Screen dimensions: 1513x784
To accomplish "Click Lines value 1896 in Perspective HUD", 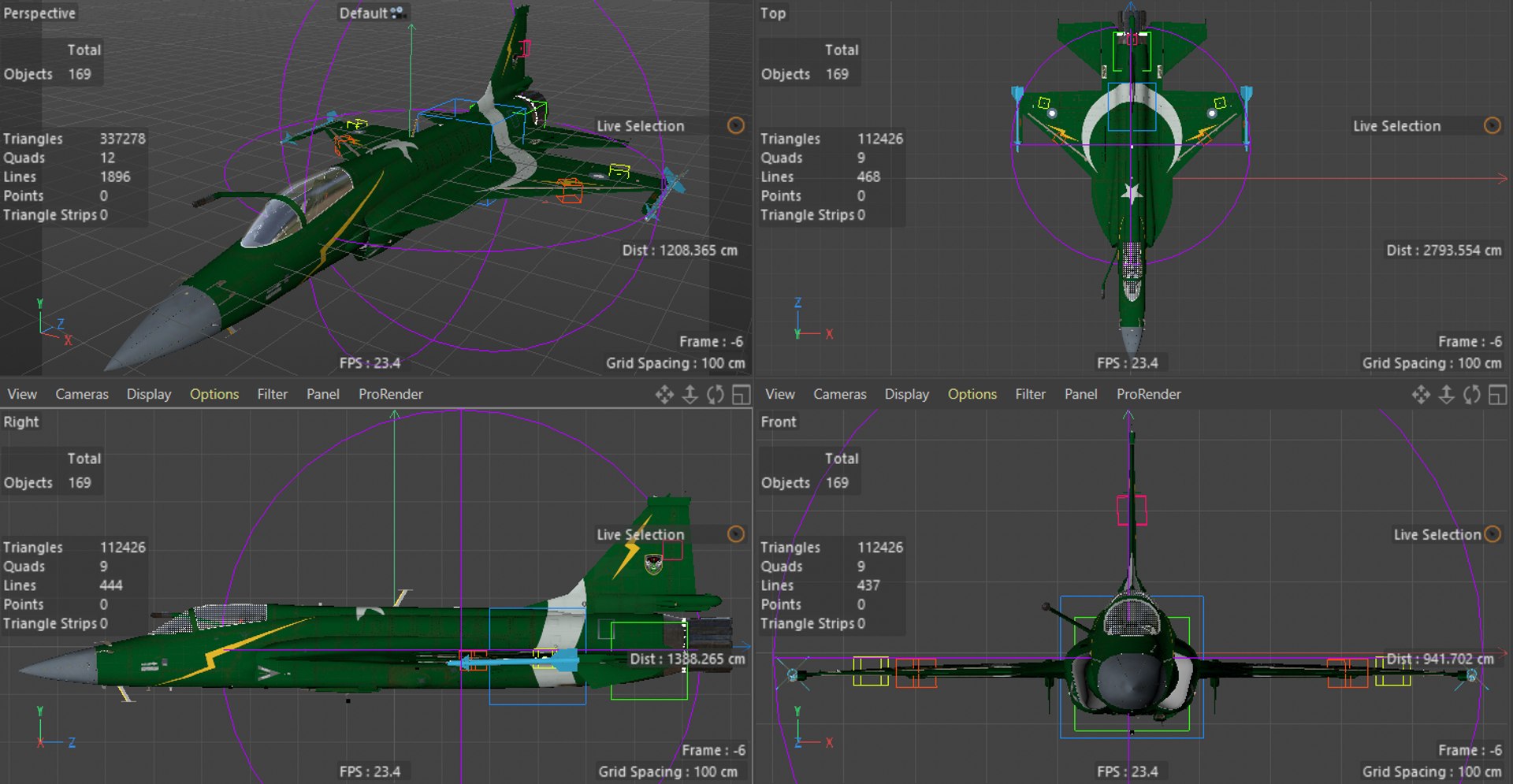I will (115, 176).
